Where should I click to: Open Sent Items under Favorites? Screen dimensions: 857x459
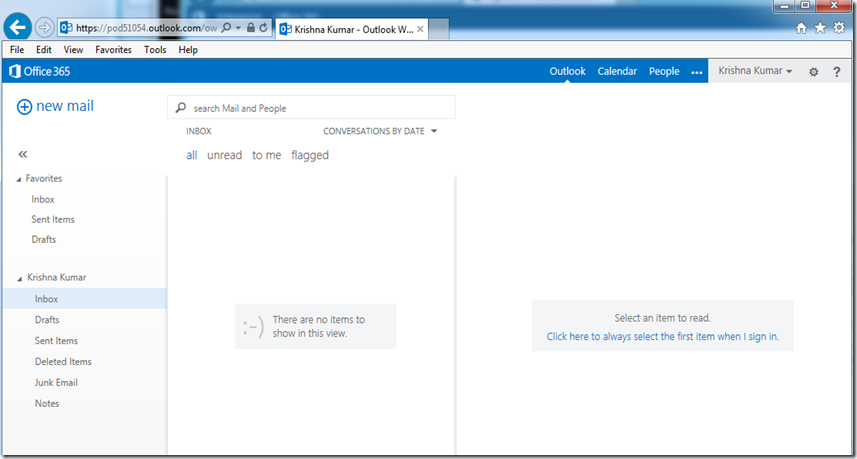tap(53, 219)
